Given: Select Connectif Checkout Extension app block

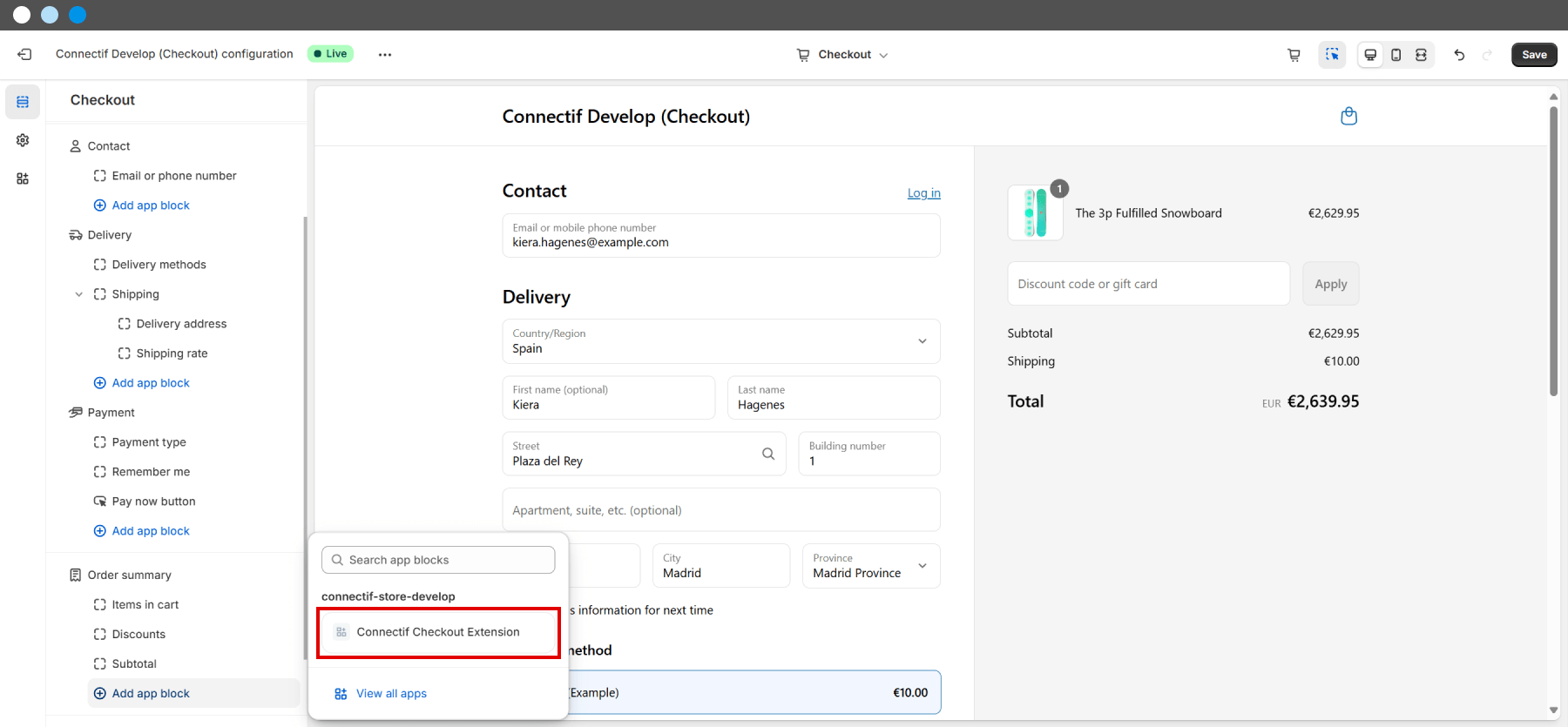Looking at the screenshot, I should pyautogui.click(x=438, y=632).
